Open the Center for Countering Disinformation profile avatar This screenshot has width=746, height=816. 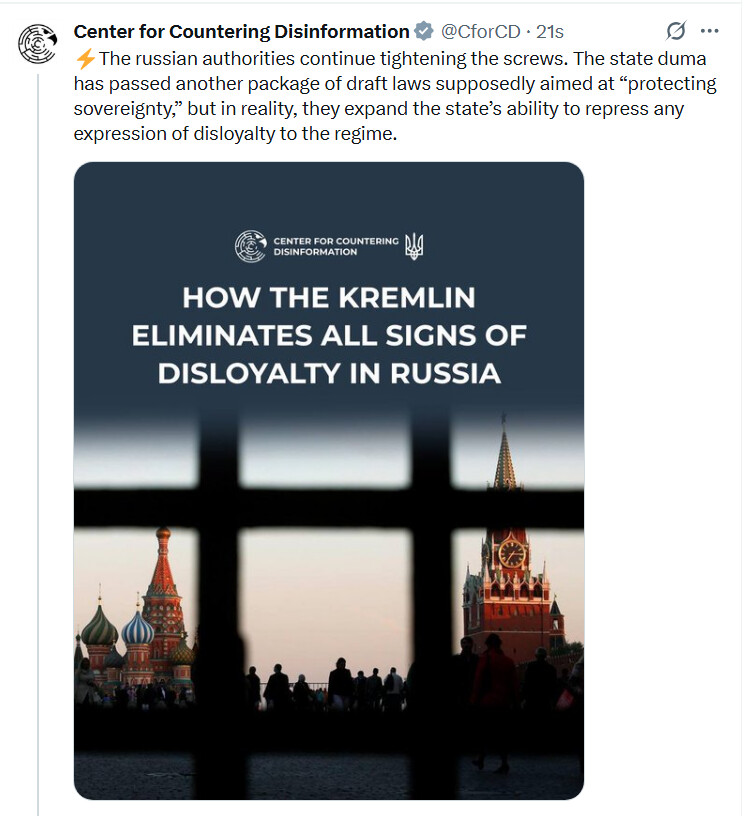37,43
